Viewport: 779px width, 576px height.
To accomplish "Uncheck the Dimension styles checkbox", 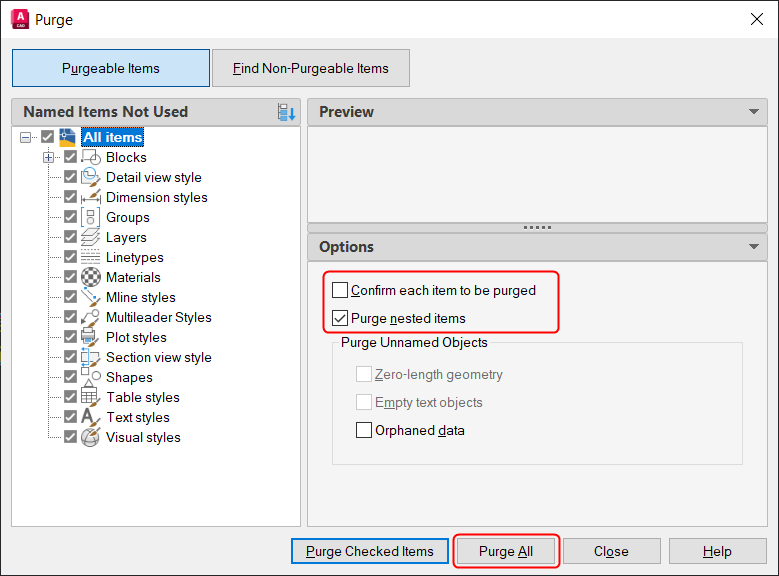I will coord(71,197).
